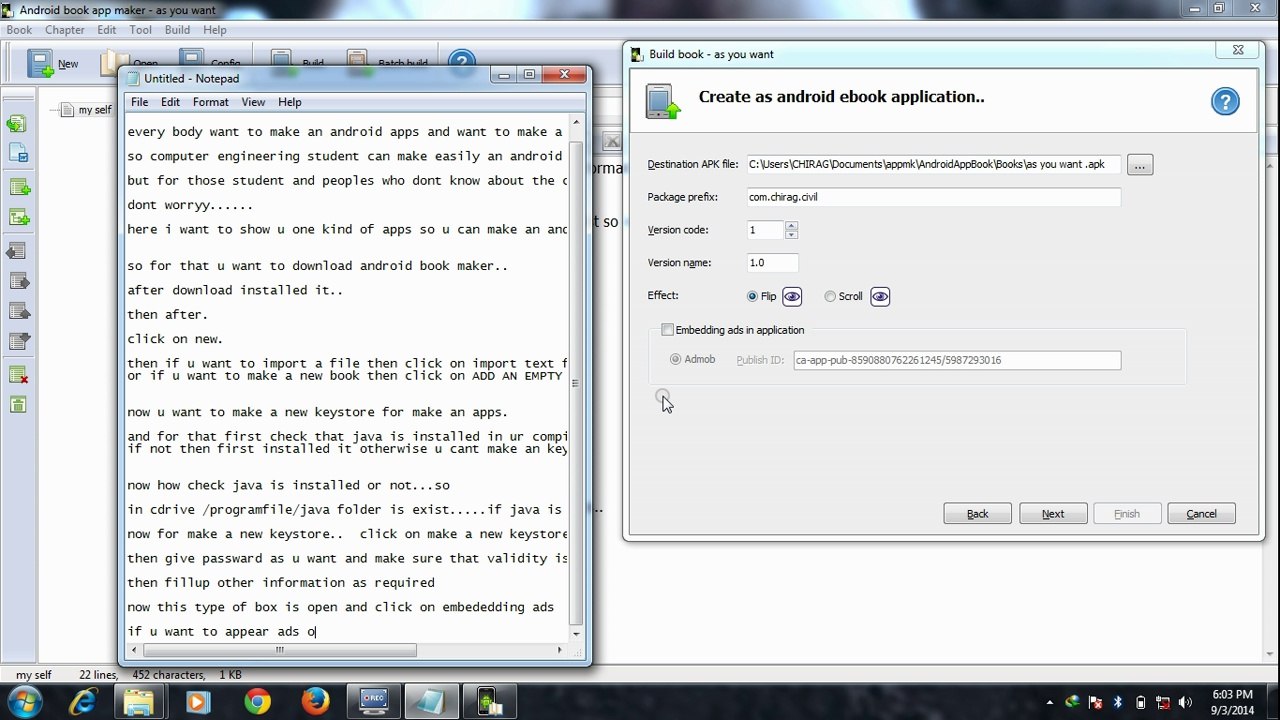
Task: Enable Embedding ads in application checkbox
Action: click(x=667, y=330)
